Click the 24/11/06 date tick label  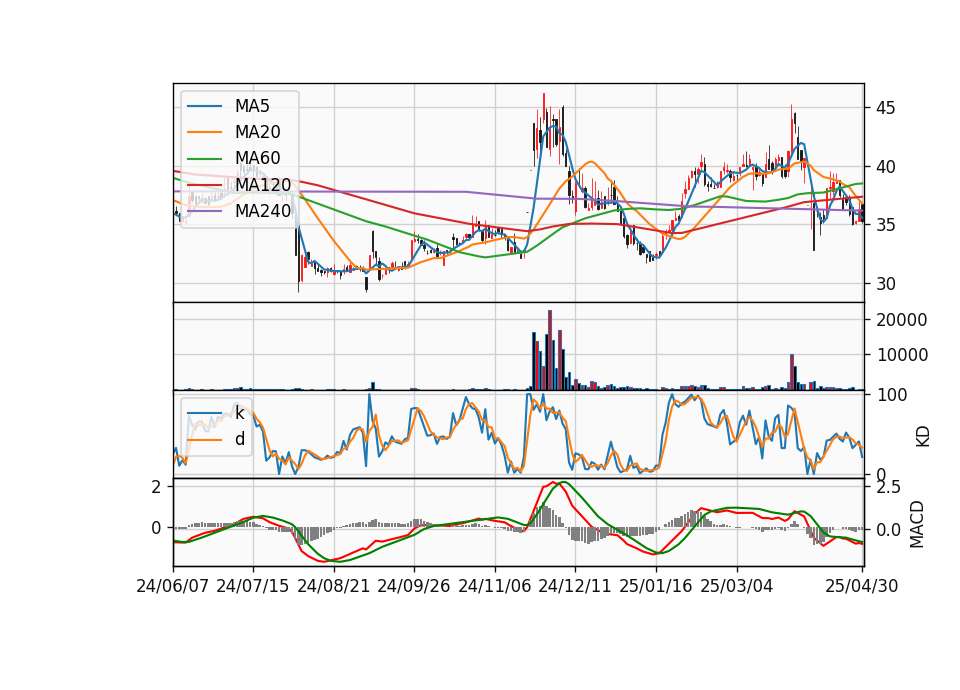click(x=495, y=586)
